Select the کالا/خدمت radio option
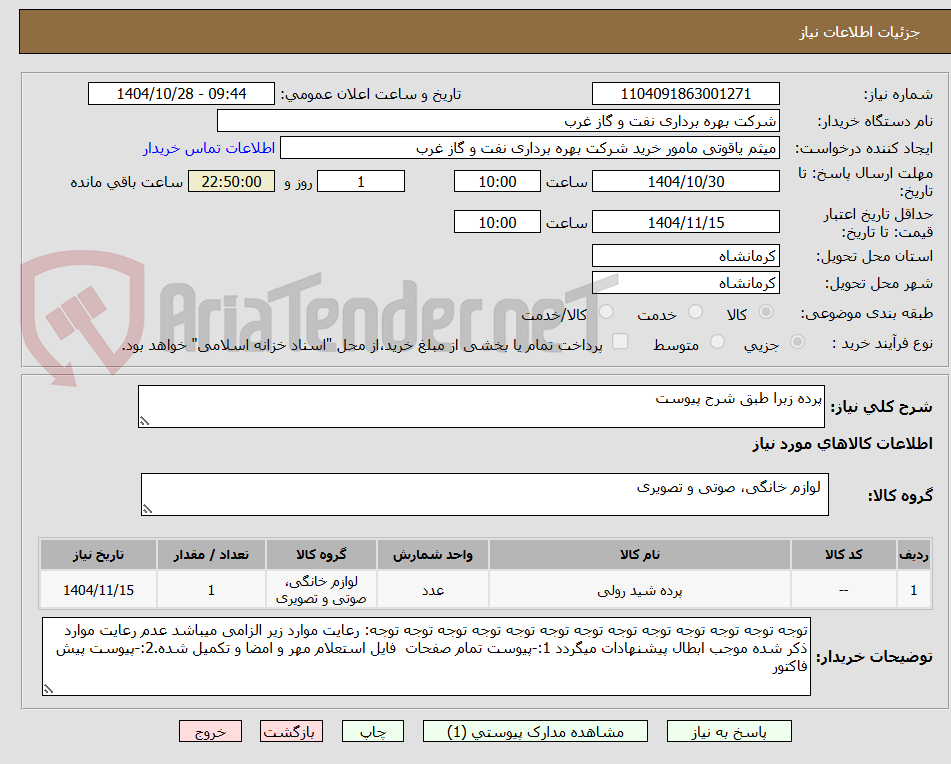Image resolution: width=951 pixels, height=764 pixels. 605,311
